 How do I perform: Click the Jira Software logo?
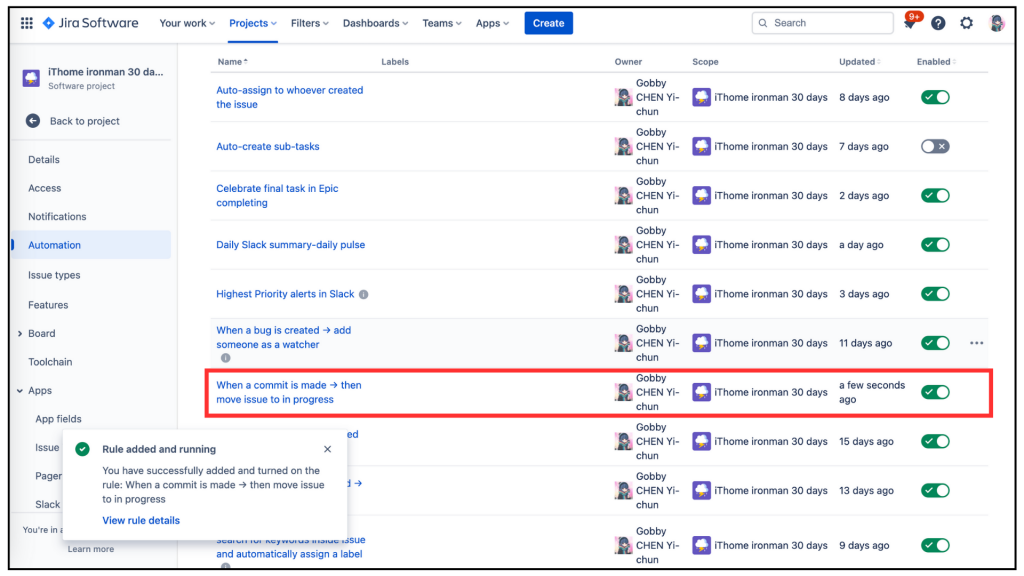[x=91, y=23]
